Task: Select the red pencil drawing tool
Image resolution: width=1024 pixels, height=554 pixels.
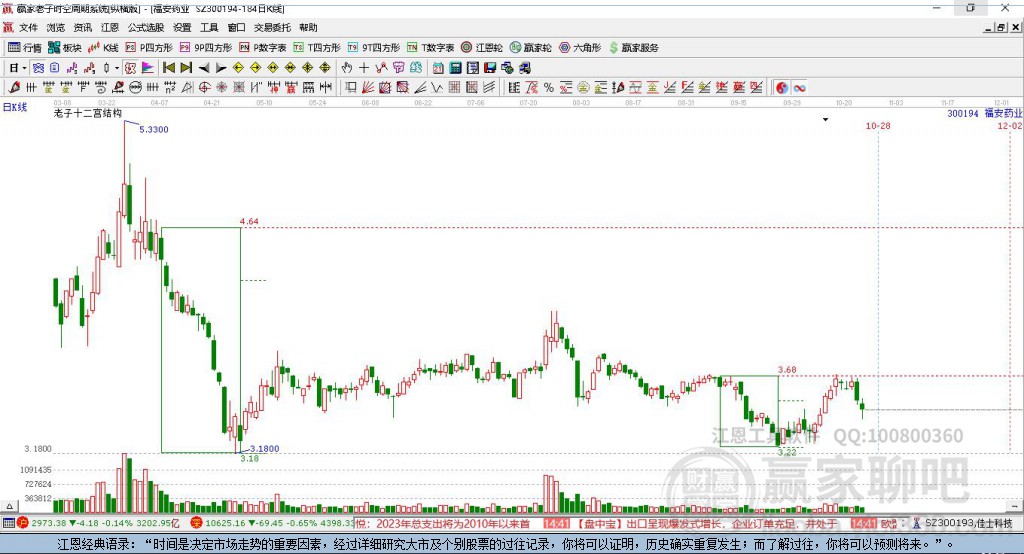Action: point(14,88)
